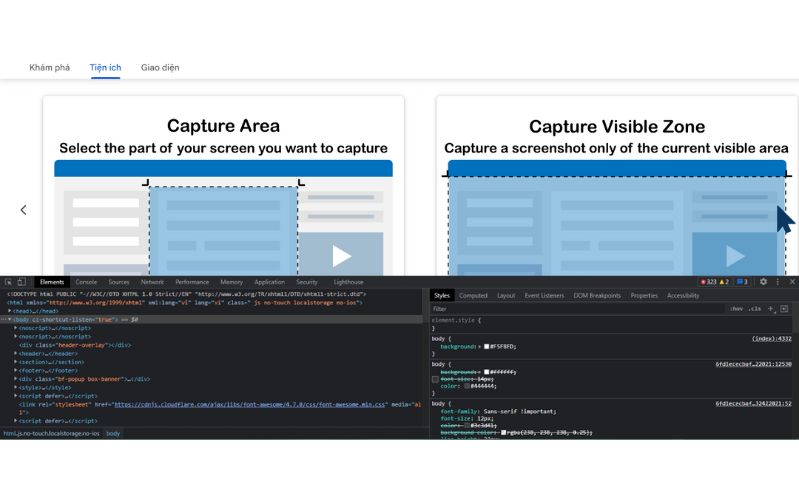799x500 pixels.
Task: Open the Security tab
Action: pyautogui.click(x=307, y=282)
